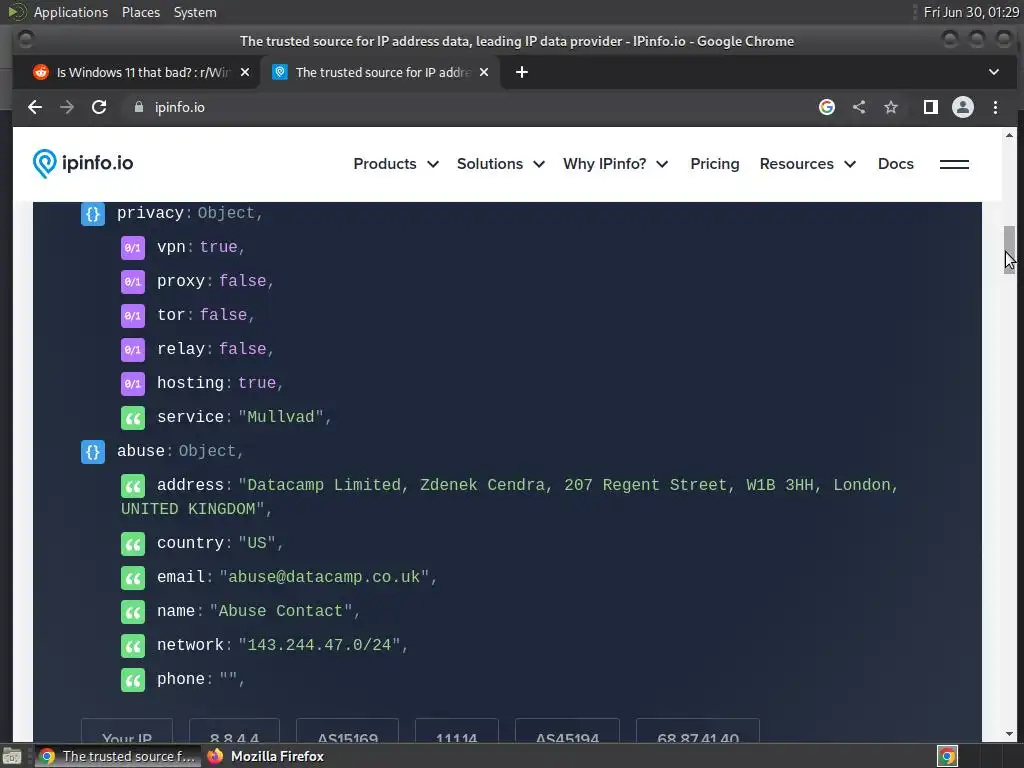Click boolean icon next to proxy
The image size is (1024, 768).
(133, 281)
